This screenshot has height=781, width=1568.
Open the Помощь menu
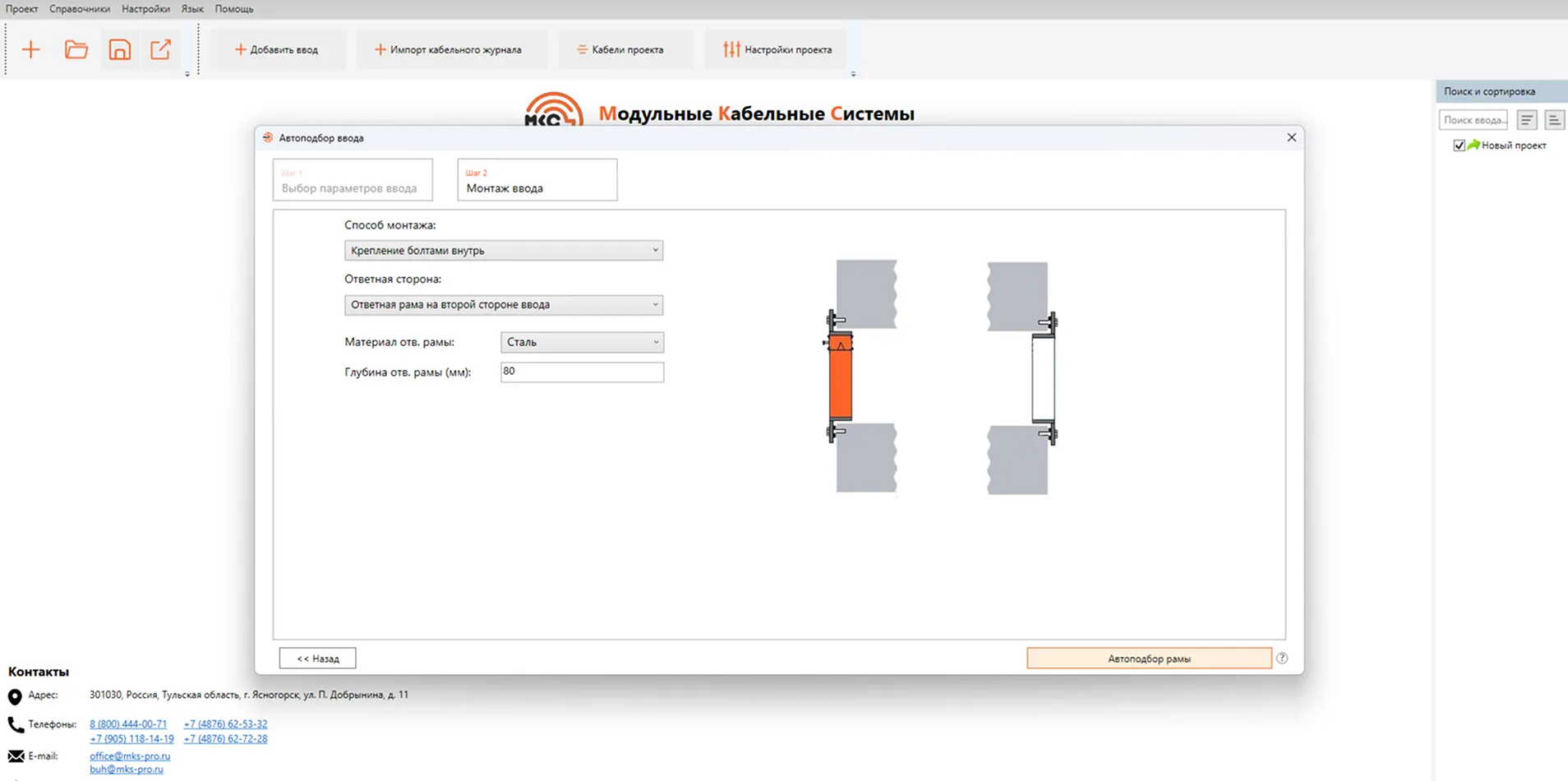pos(234,9)
